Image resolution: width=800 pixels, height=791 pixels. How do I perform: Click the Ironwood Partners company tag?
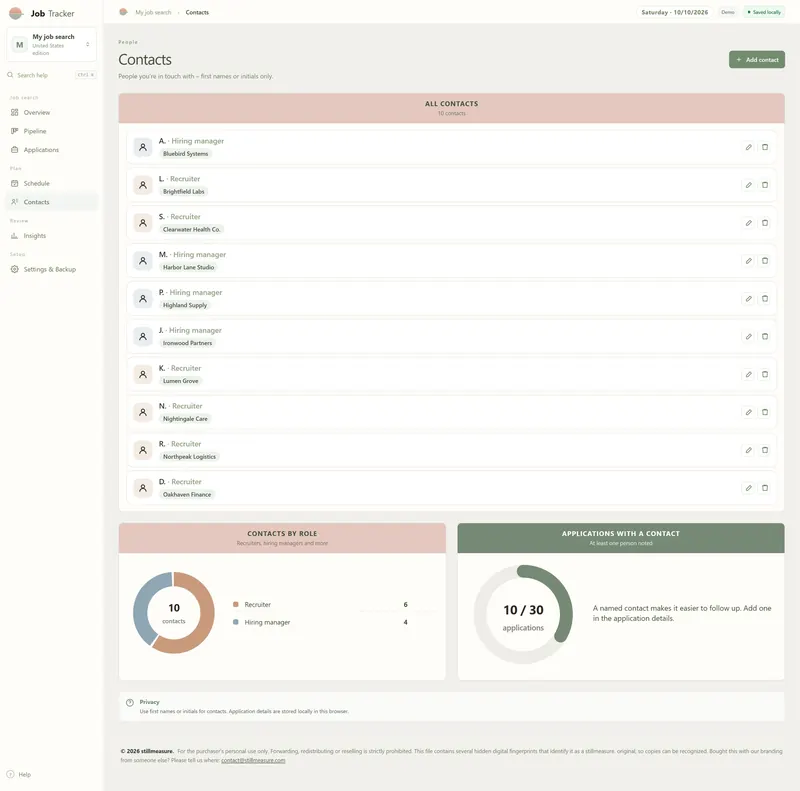pyautogui.click(x=187, y=343)
